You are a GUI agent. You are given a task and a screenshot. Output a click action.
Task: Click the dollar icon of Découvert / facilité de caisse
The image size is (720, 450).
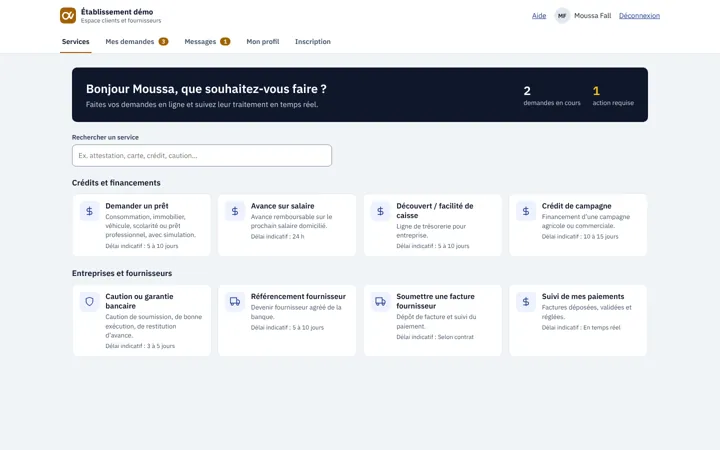[x=380, y=211]
